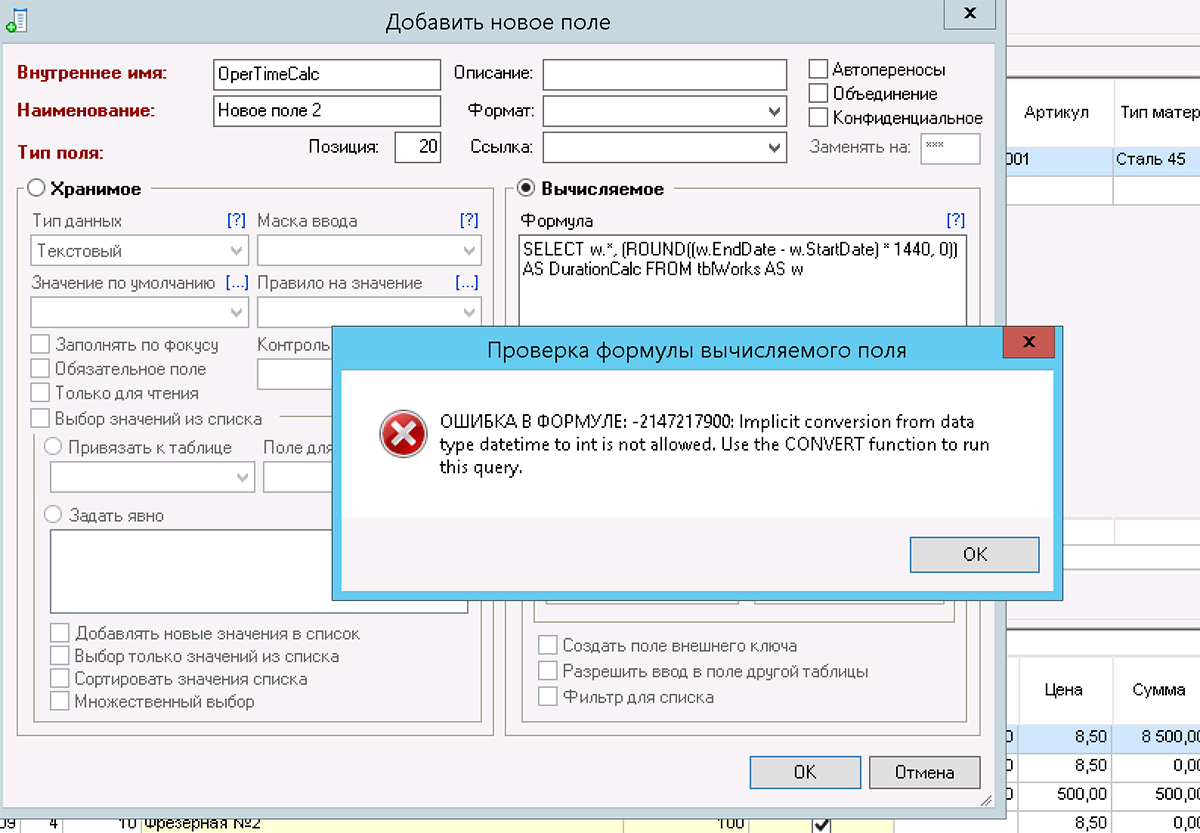Check Создать поле внешнего ключа
The image size is (1200, 833).
point(548,644)
